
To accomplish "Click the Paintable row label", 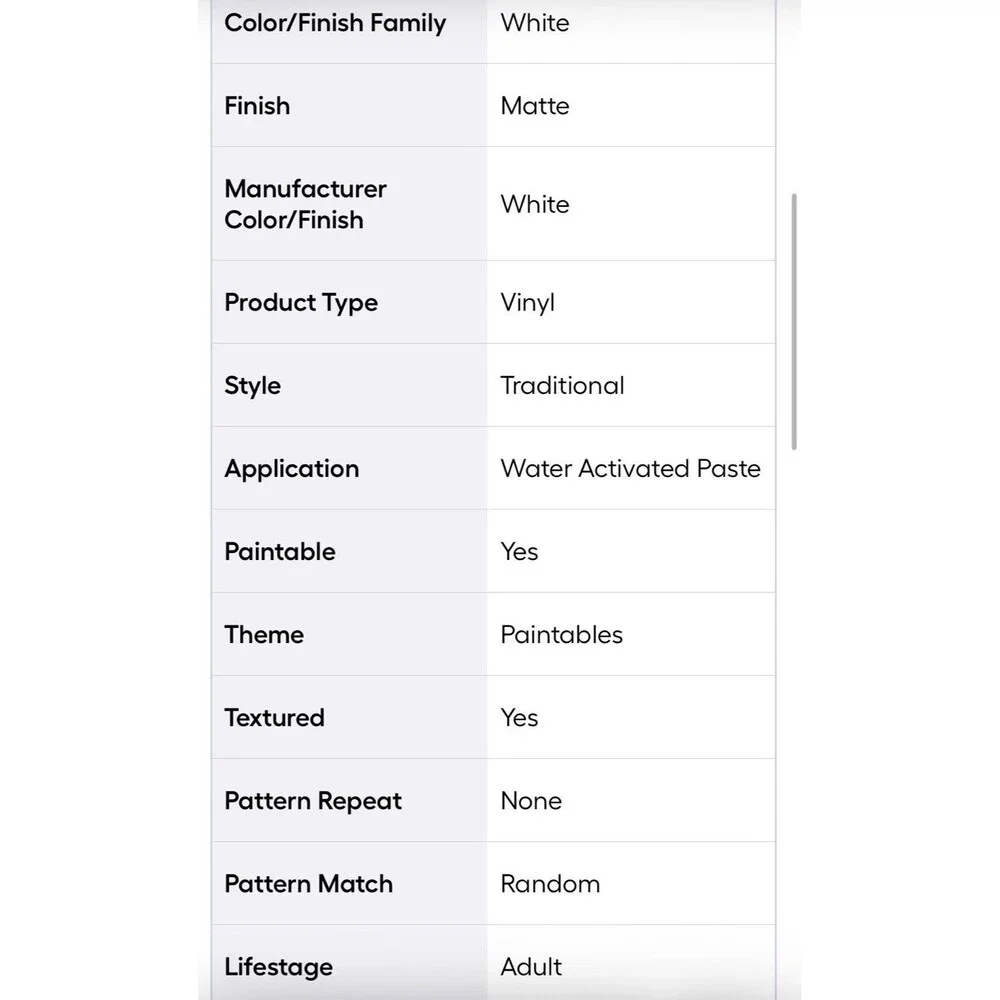I will pyautogui.click(x=279, y=552).
